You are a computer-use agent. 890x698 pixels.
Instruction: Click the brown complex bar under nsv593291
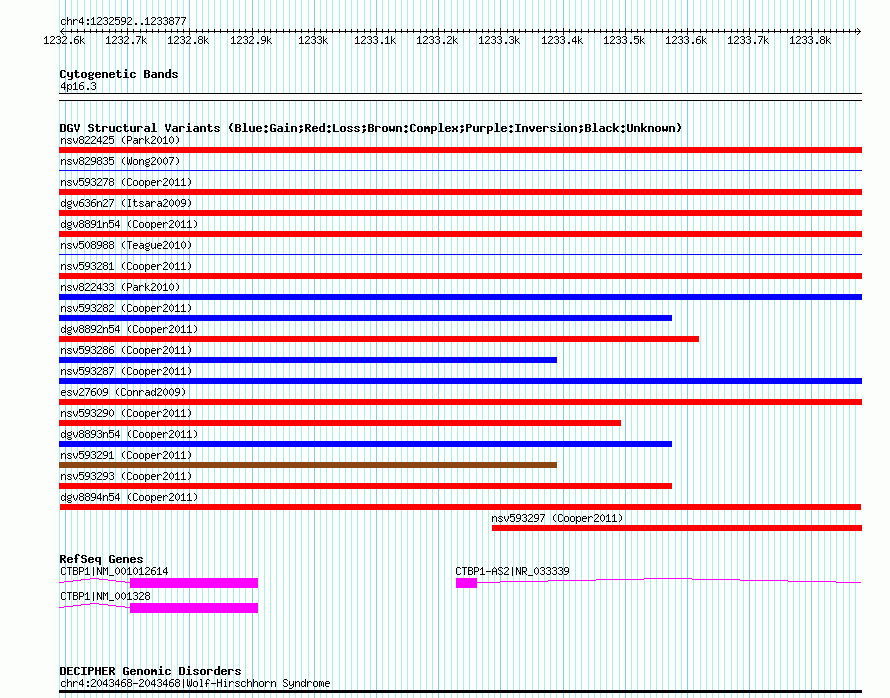tap(308, 465)
